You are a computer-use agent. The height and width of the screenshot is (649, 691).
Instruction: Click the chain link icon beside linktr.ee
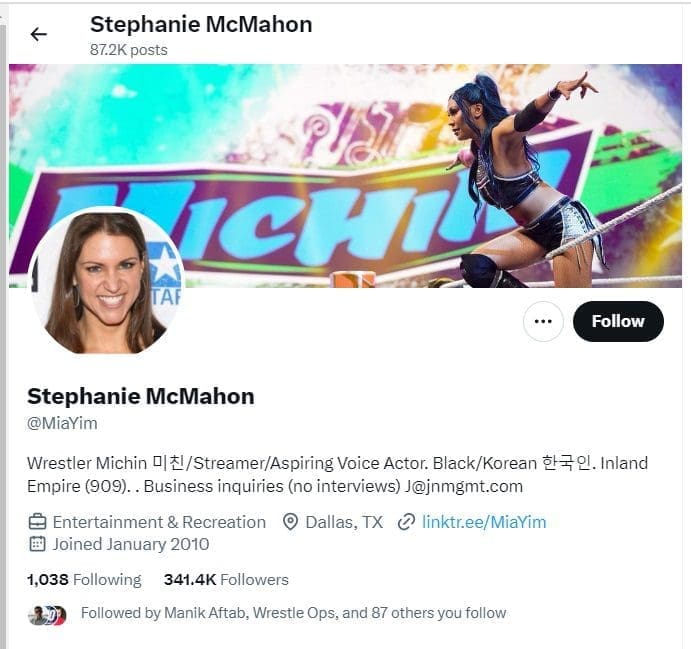coord(406,523)
